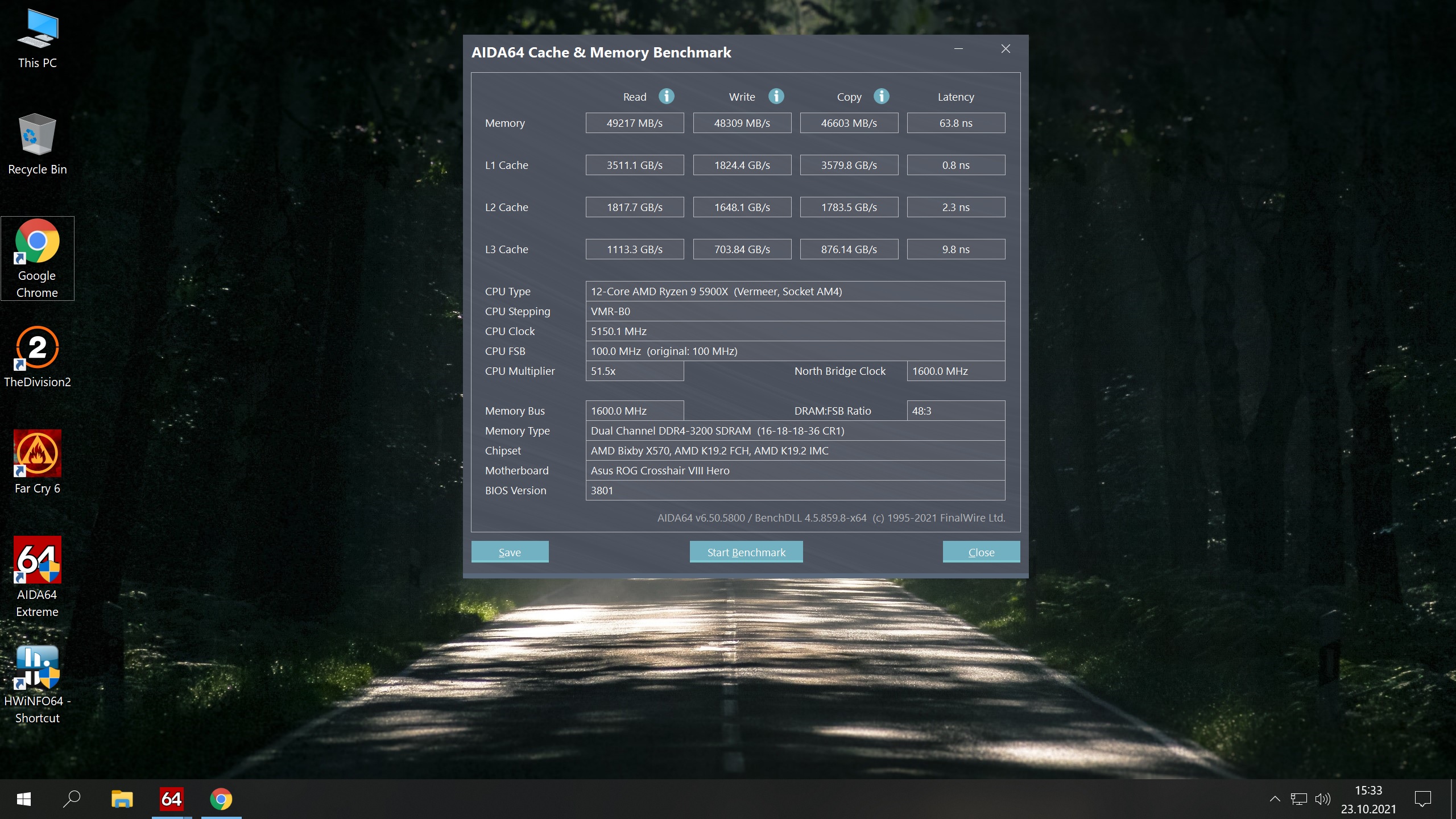Open the Windows Start menu
The width and height of the screenshot is (1456, 819).
[24, 799]
